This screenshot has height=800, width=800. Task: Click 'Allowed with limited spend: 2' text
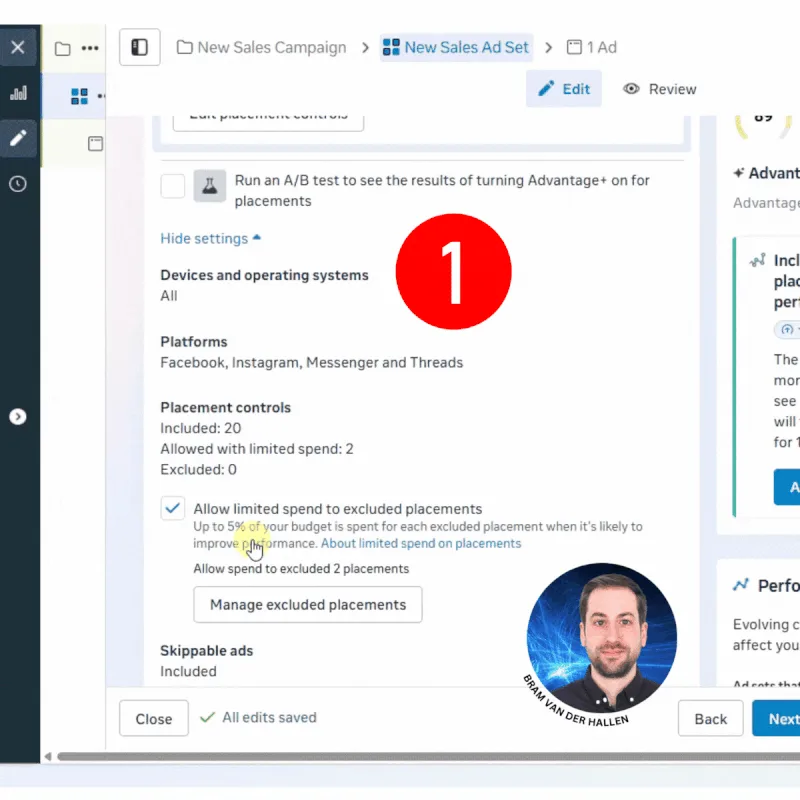point(257,448)
